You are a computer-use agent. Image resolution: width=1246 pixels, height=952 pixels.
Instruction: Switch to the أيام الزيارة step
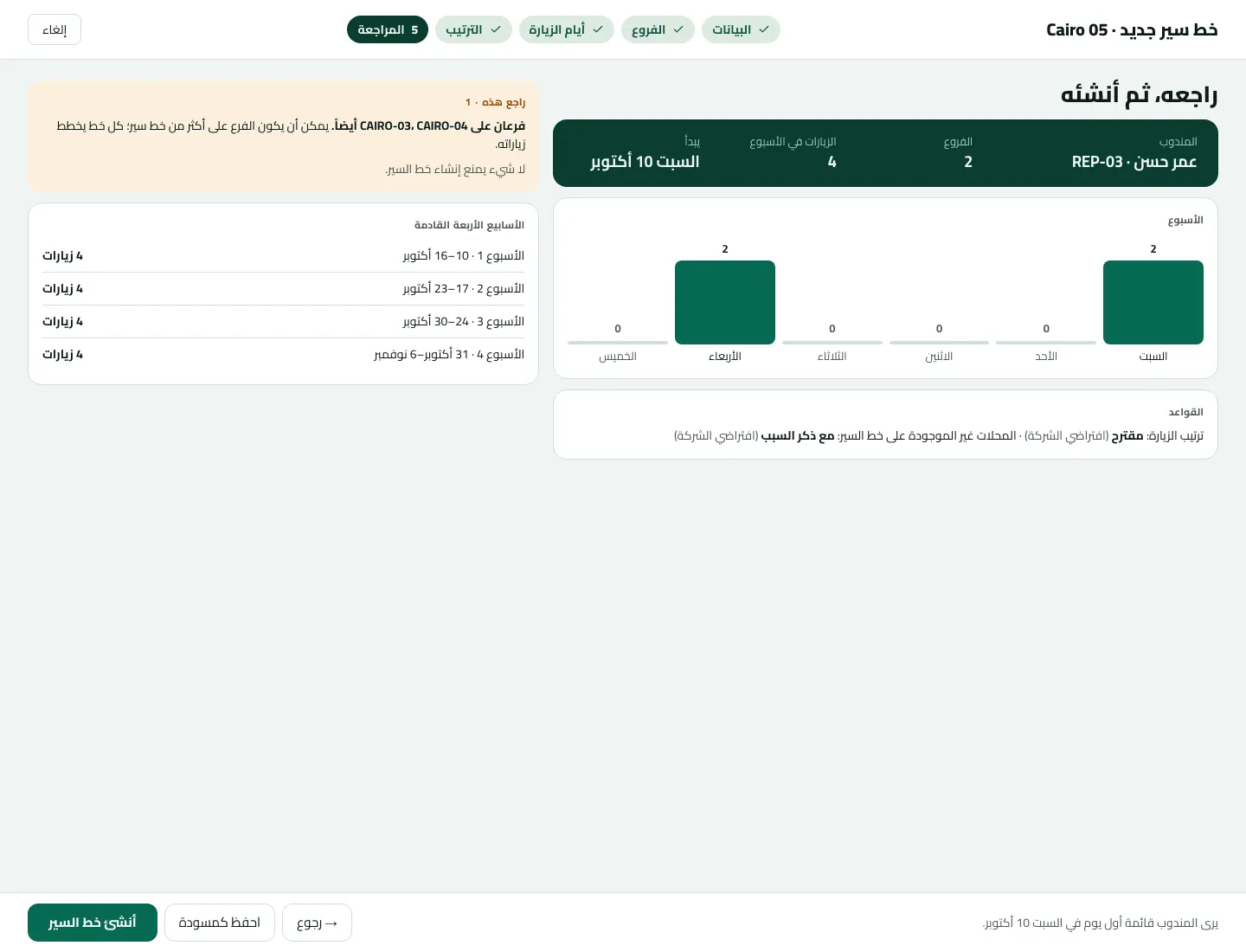click(566, 29)
